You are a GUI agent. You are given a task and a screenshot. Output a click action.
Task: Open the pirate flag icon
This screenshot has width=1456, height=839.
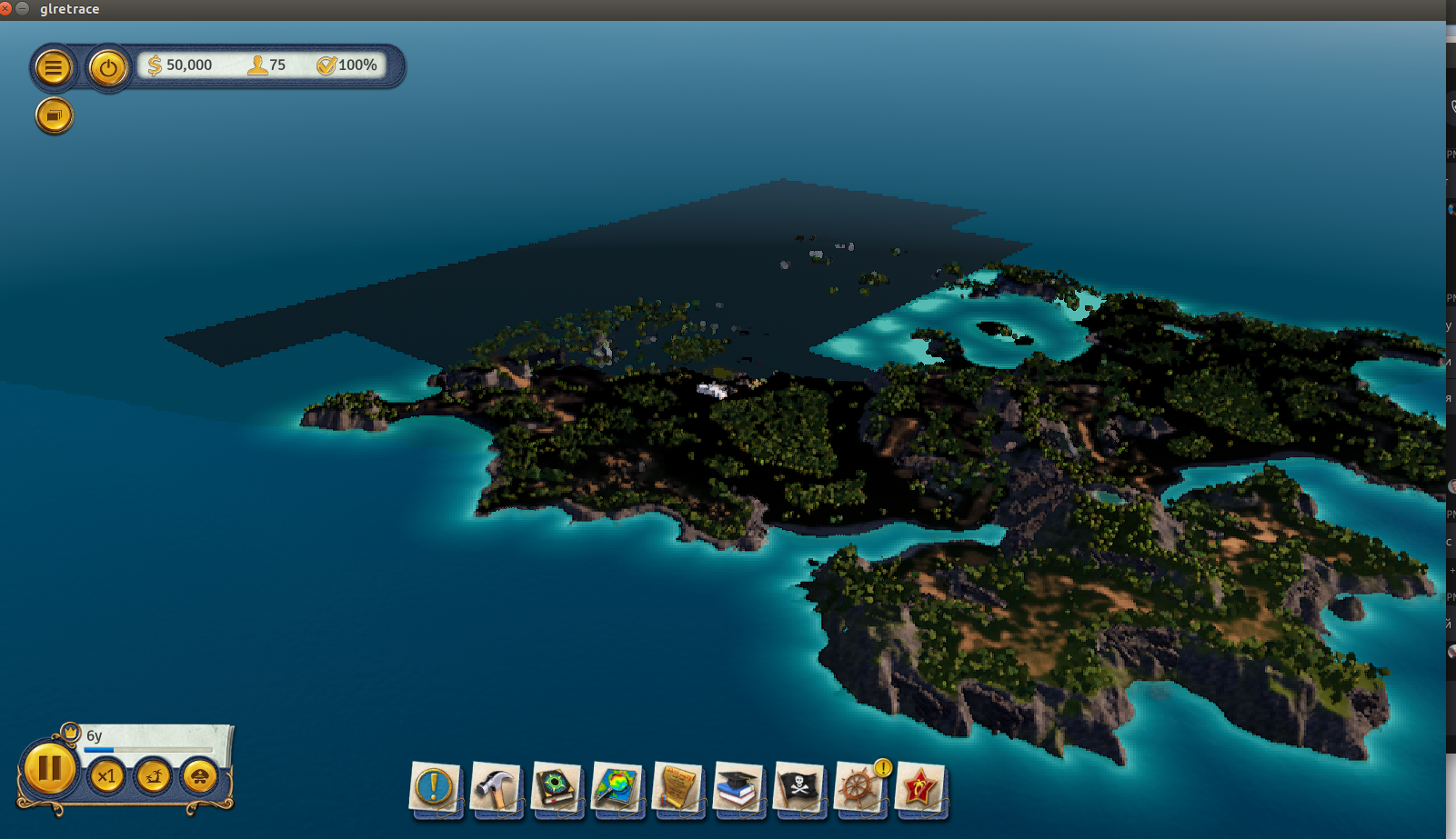pos(798,787)
